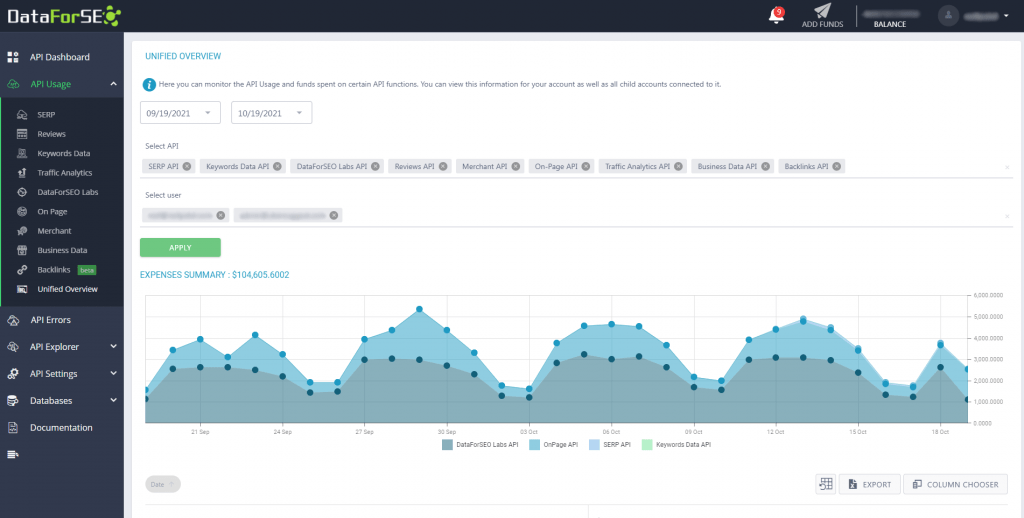
Task: Remove the On-Page API tag
Action: pos(586,167)
